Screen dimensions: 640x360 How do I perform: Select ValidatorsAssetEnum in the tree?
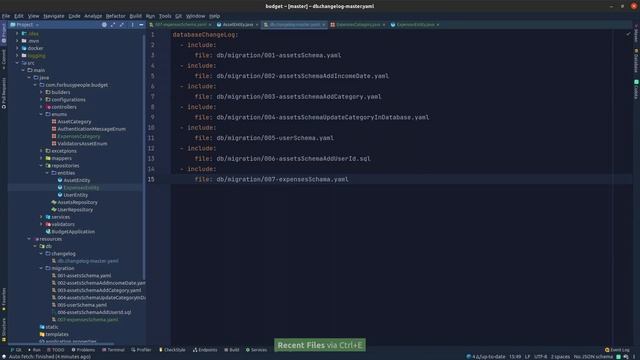pos(82,144)
